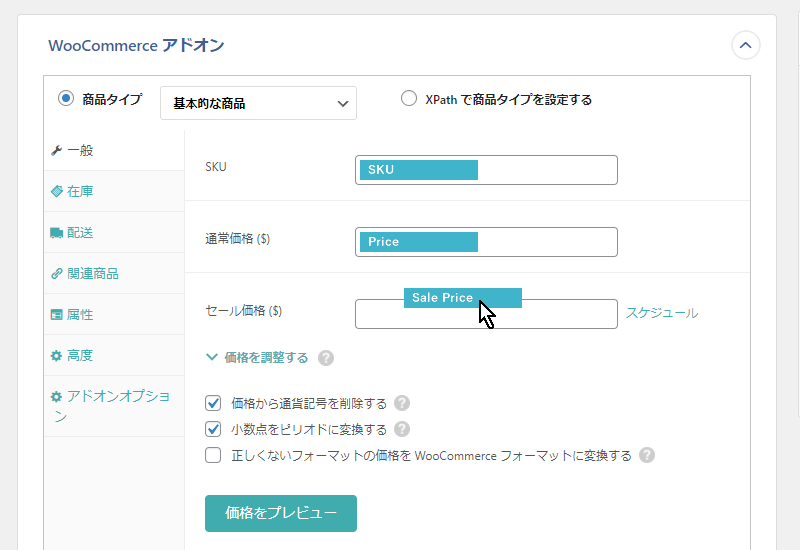Uncheck 小数点をピリオドに変換する checkbox
The height and width of the screenshot is (550, 800).
(x=213, y=429)
